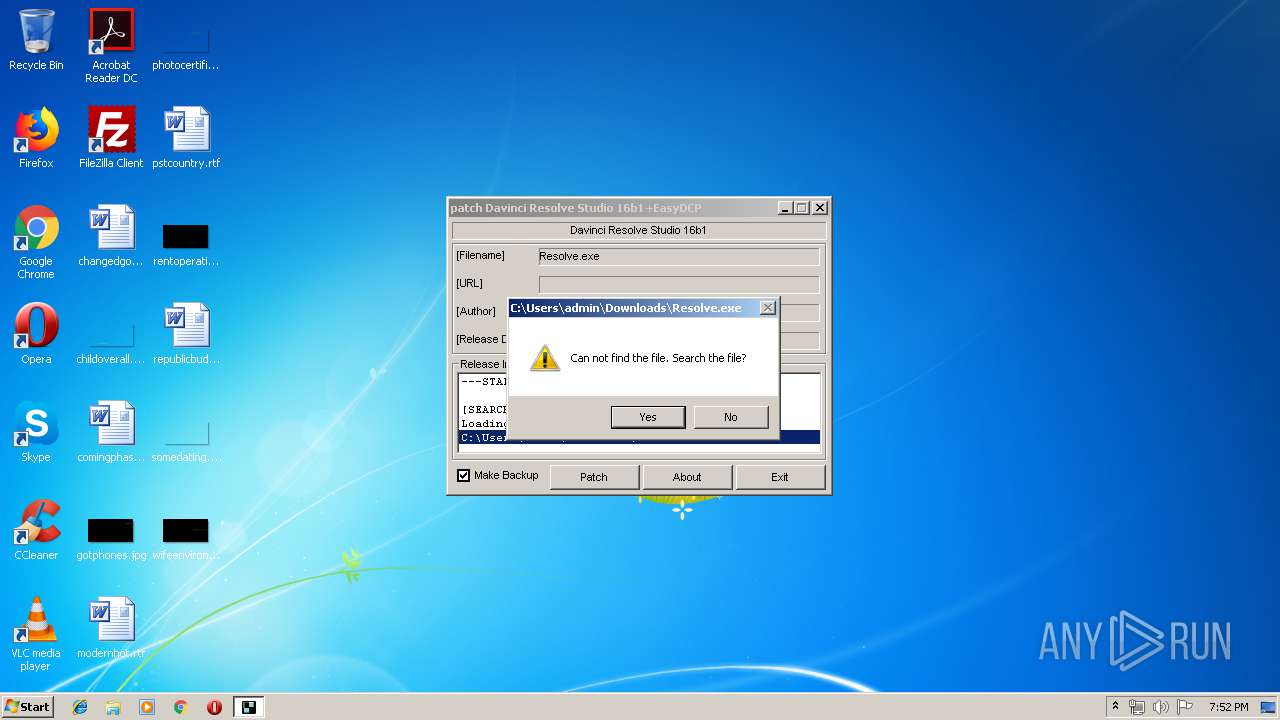Close the patch Davinci Resolve window
The height and width of the screenshot is (720, 1280).
point(820,208)
